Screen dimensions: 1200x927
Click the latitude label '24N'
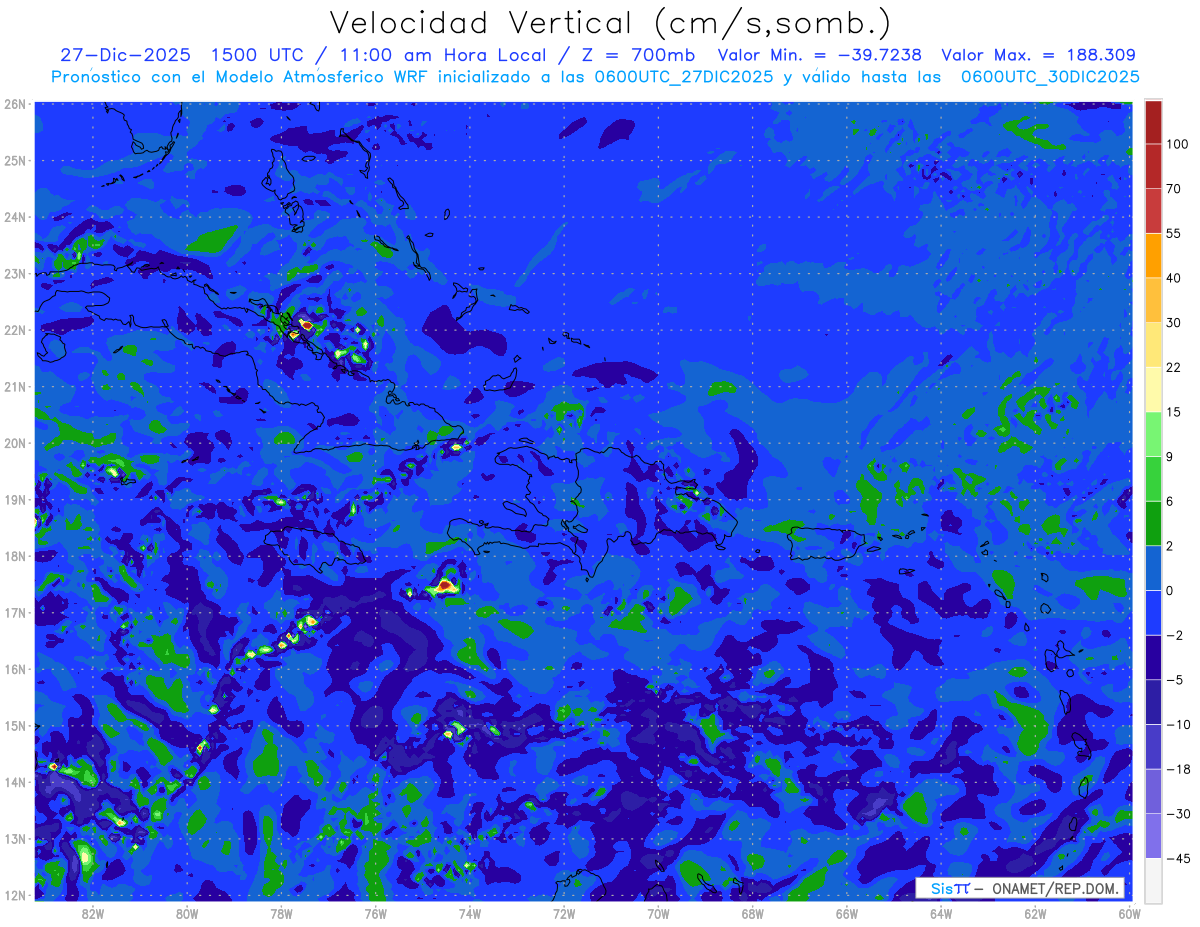click(x=14, y=217)
